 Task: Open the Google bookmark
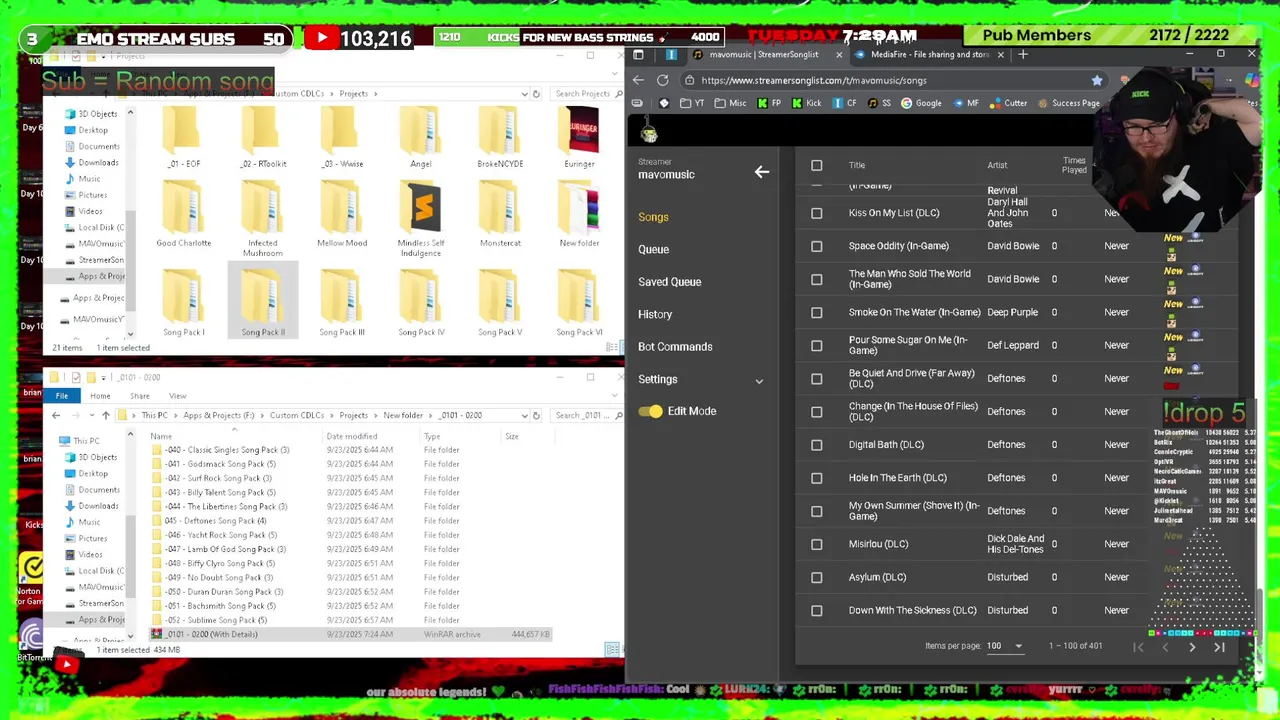(921, 103)
